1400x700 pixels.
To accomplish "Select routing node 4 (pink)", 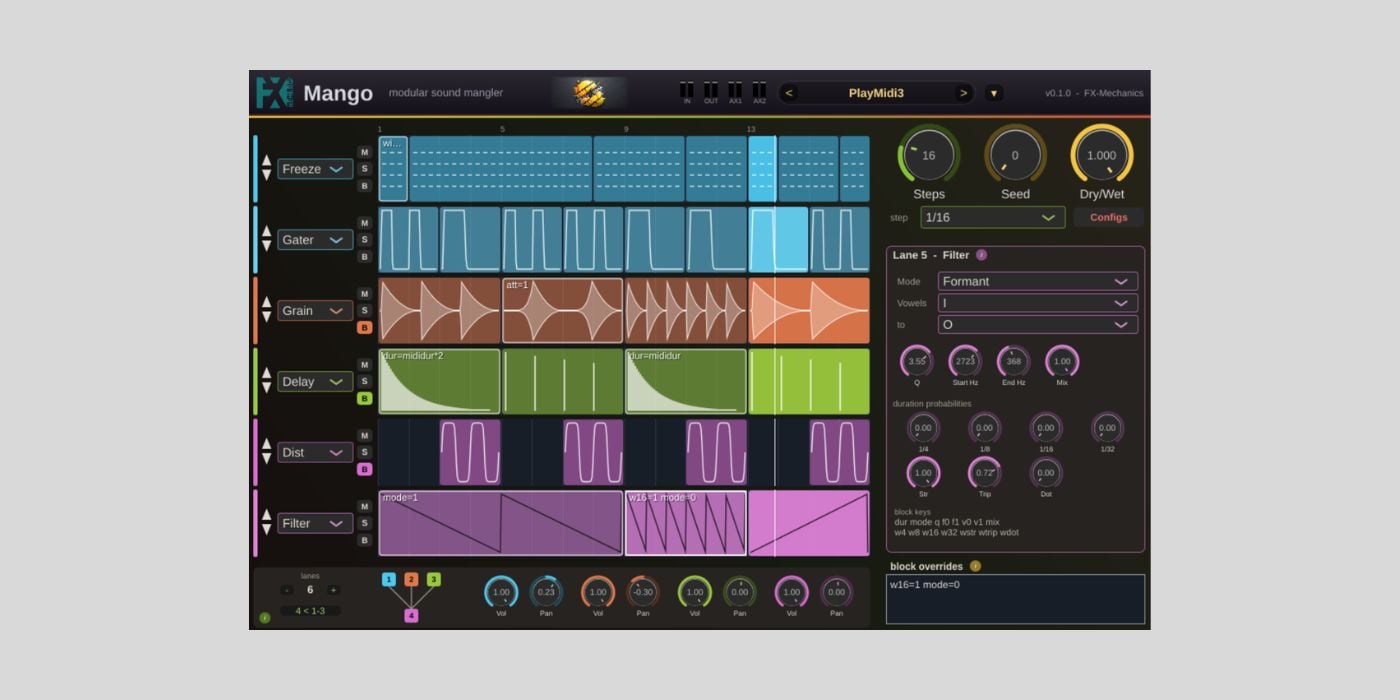I will pos(411,615).
